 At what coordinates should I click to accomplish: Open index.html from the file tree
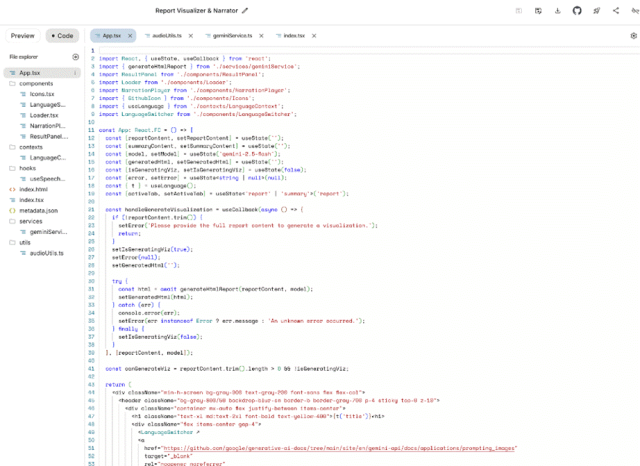coord(33,189)
